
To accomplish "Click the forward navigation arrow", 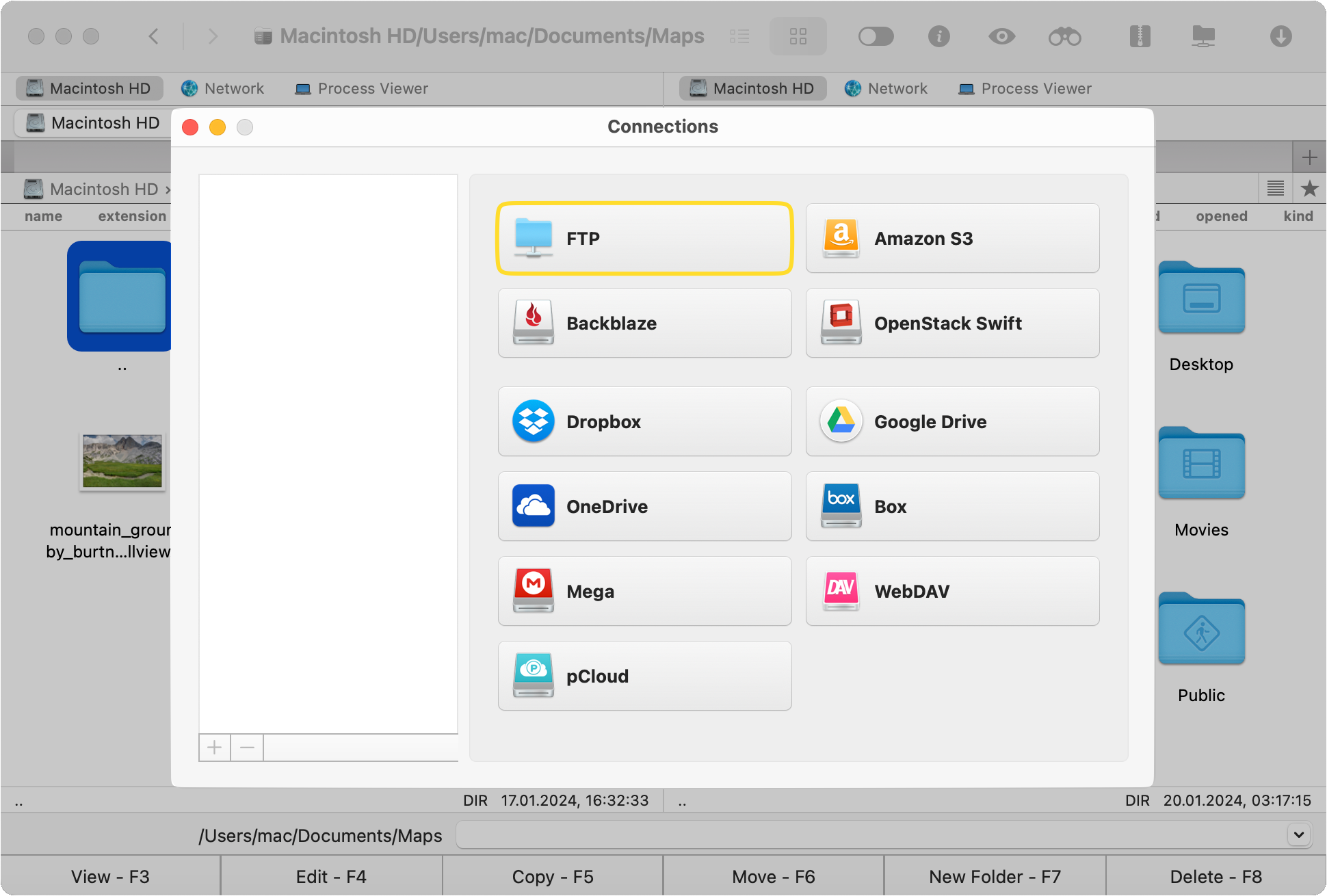I will tap(211, 37).
